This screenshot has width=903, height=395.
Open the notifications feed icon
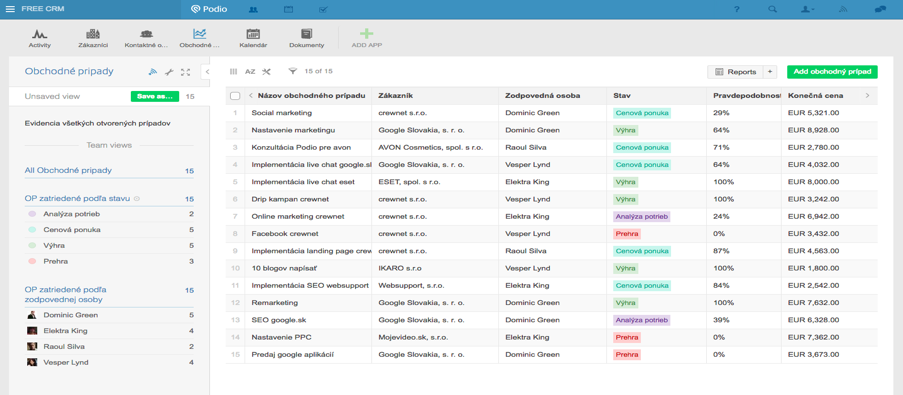pyautogui.click(x=844, y=9)
